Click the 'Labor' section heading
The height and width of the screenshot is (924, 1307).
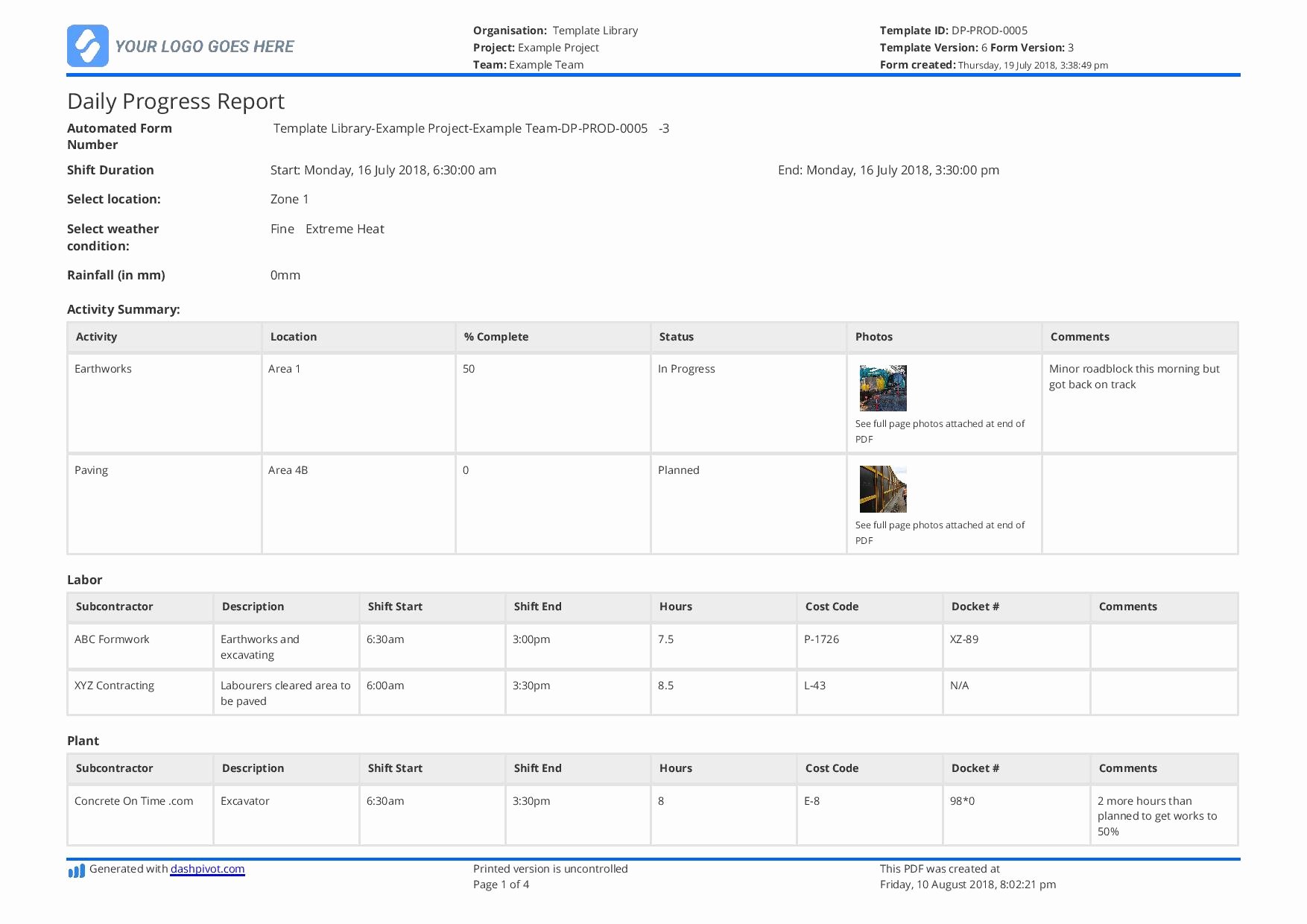84,580
